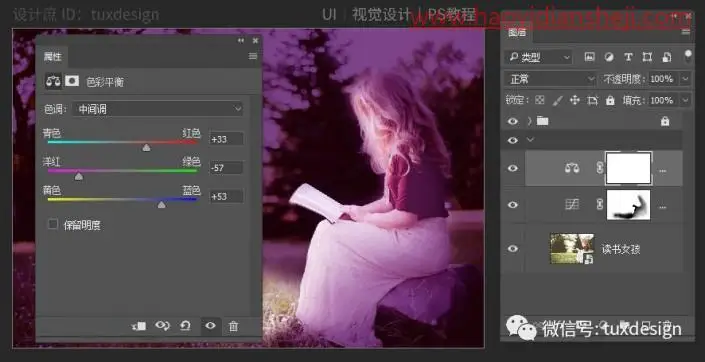The height and width of the screenshot is (362, 705).
Task: Click the yellow-blue value field +53
Action: point(227,196)
